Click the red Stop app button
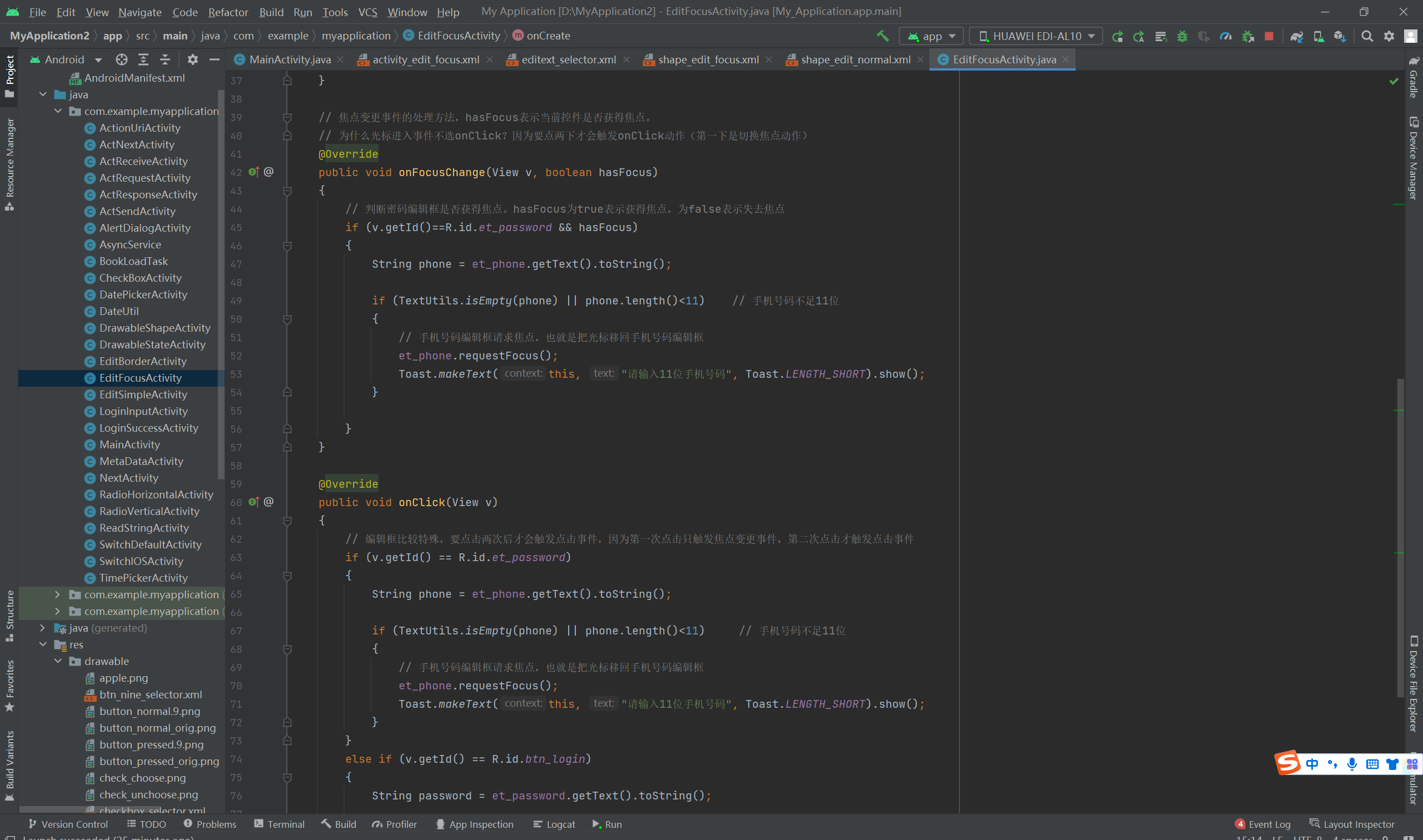This screenshot has height=840, width=1423. 1269,36
